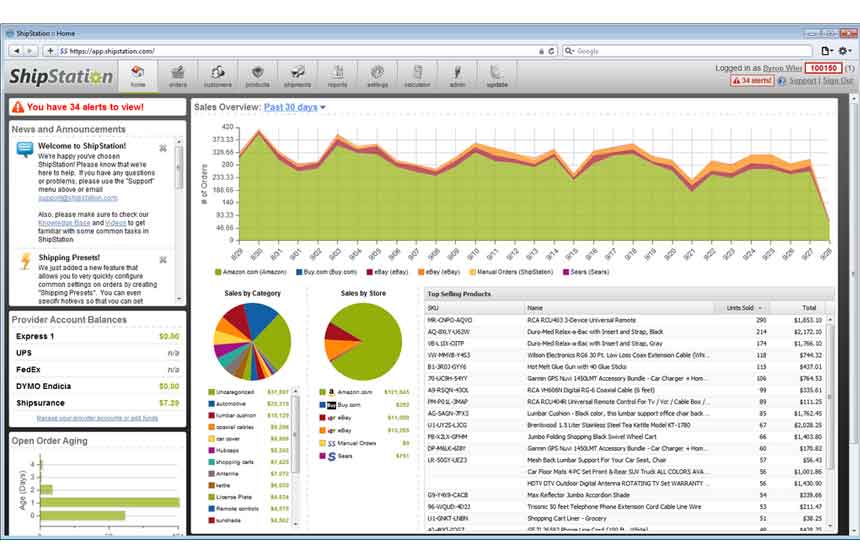Image resolution: width=860 pixels, height=560 pixels.
Task: Open the browser gear settings menu
Action: click(x=845, y=51)
